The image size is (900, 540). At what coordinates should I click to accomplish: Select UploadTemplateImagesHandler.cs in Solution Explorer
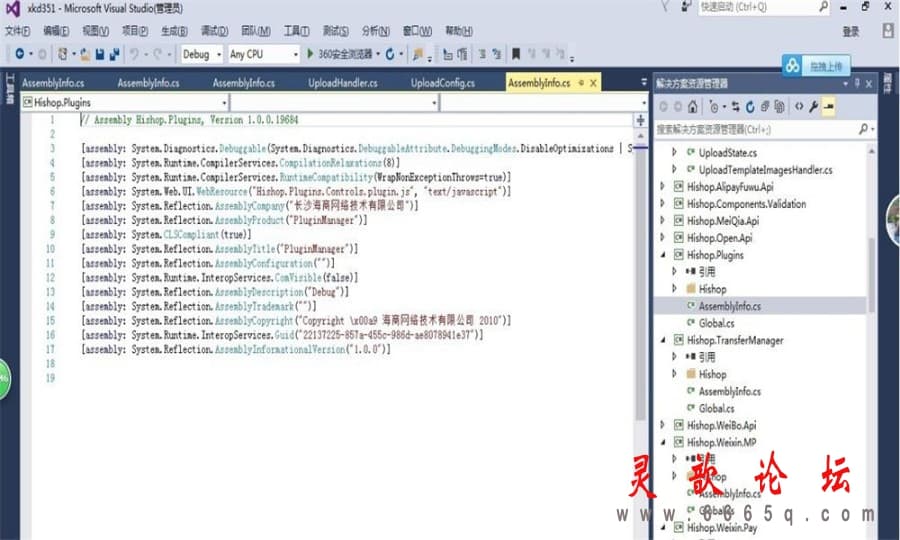click(765, 170)
